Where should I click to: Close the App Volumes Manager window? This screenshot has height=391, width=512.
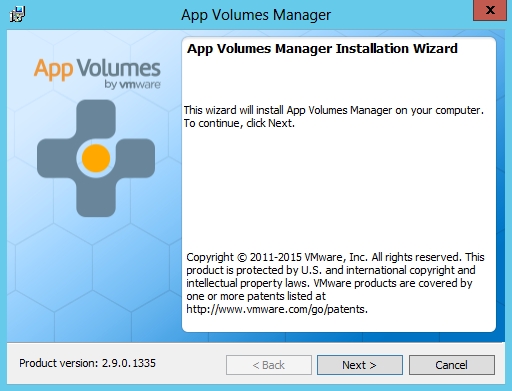(490, 10)
